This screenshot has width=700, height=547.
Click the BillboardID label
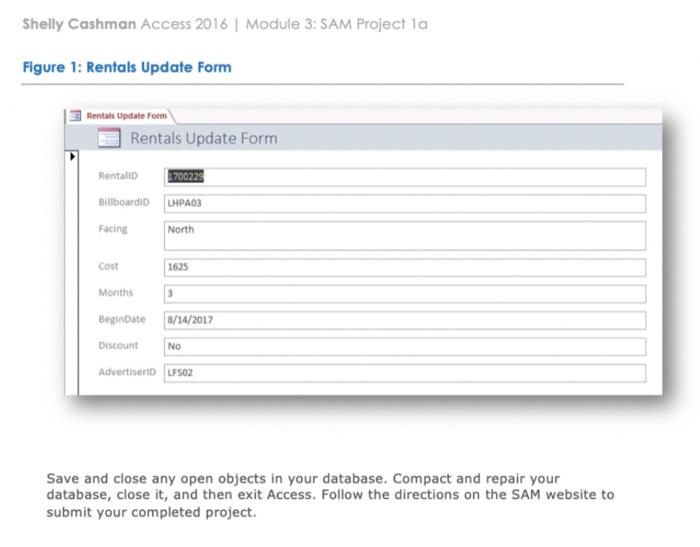coord(124,202)
